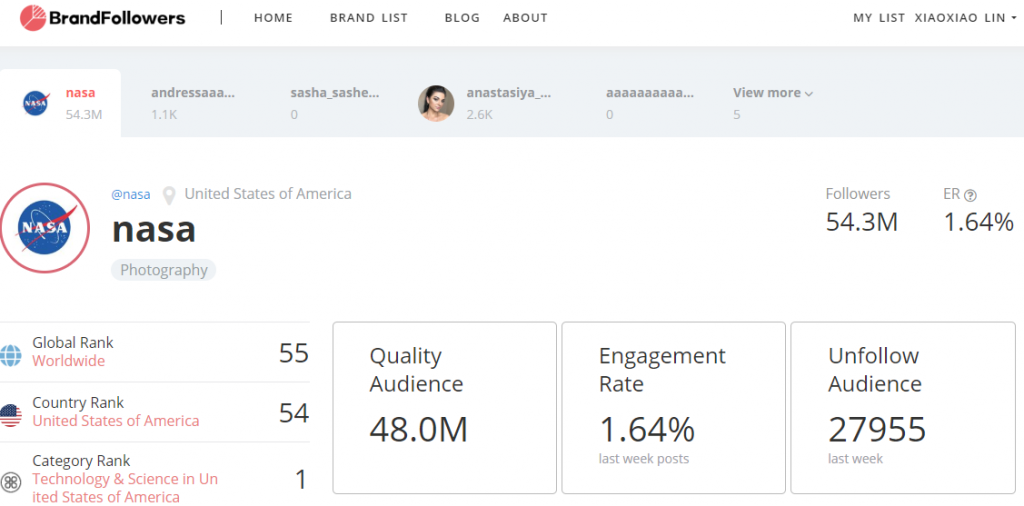Image resolution: width=1024 pixels, height=506 pixels.
Task: Click the ER help question-mark icon
Action: coord(970,195)
